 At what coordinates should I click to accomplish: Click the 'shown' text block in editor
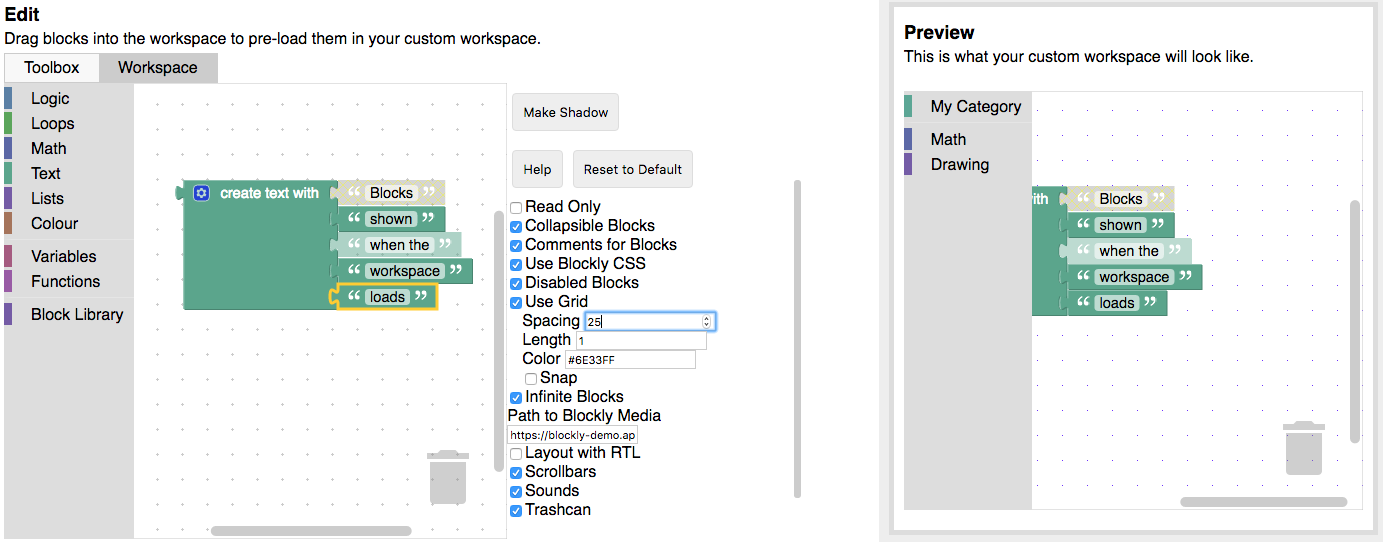[390, 219]
